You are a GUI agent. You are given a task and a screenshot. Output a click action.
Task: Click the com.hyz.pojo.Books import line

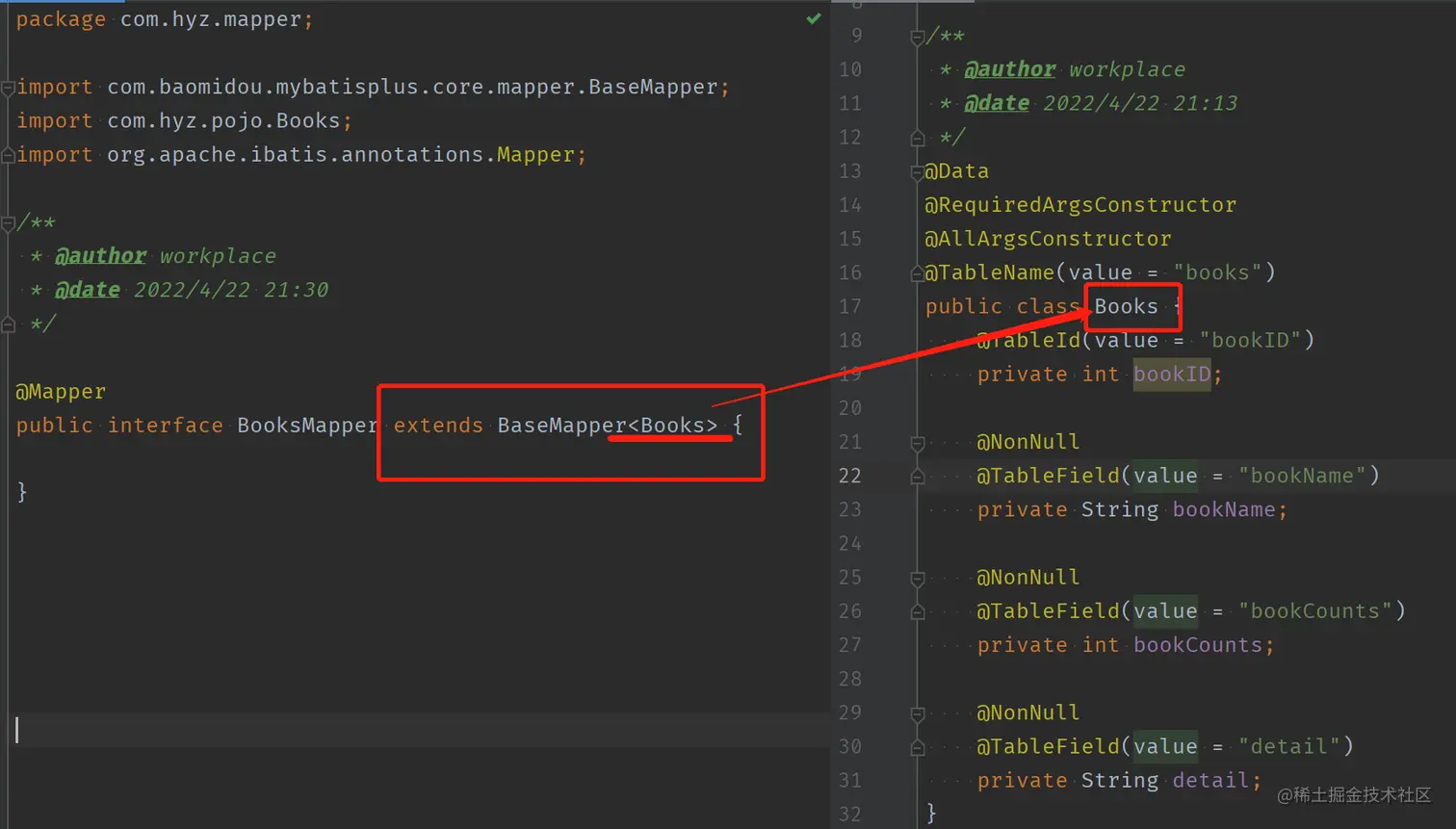pyautogui.click(x=184, y=120)
